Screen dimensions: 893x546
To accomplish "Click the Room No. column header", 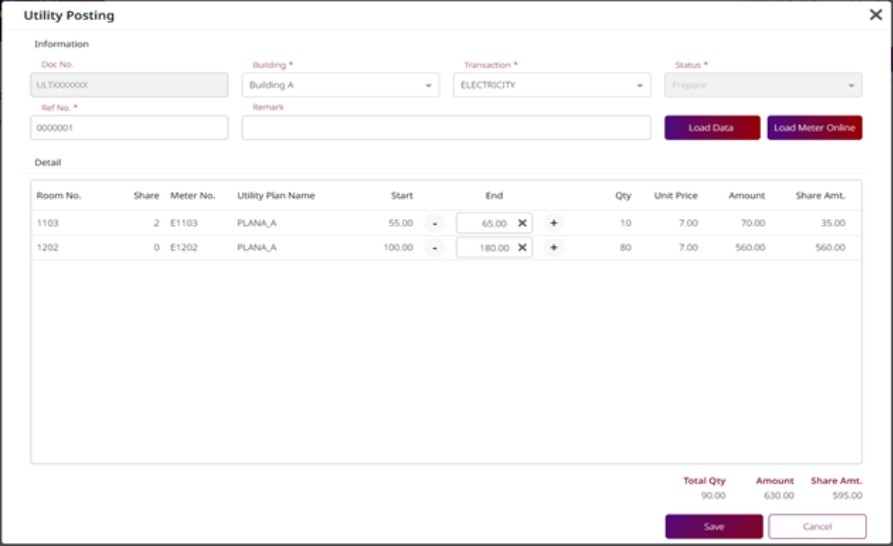I will tap(58, 196).
